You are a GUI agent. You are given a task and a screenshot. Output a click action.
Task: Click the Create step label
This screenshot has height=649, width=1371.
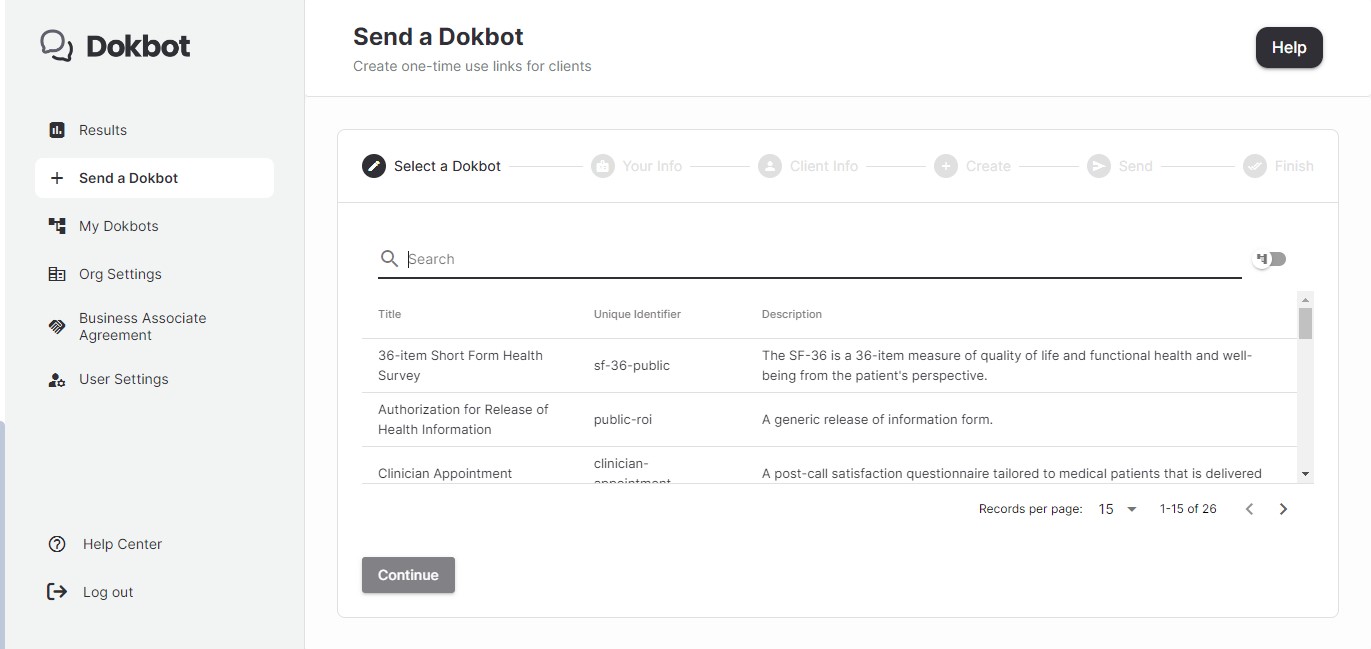click(988, 166)
